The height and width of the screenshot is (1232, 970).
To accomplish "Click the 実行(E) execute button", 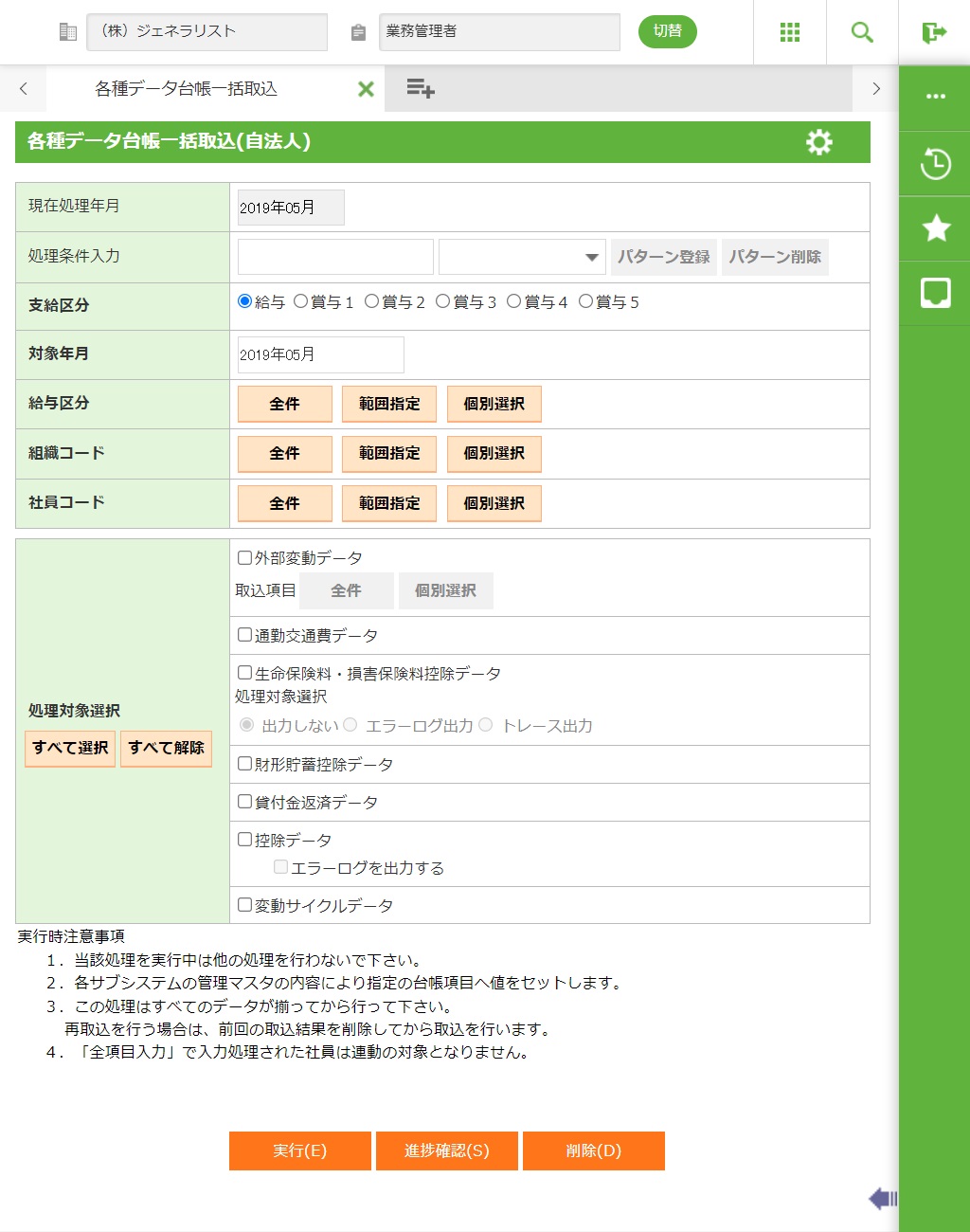I will (x=300, y=1150).
